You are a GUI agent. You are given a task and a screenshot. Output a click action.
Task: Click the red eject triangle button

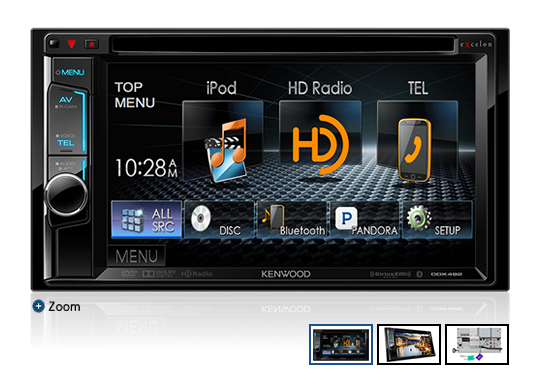72,44
